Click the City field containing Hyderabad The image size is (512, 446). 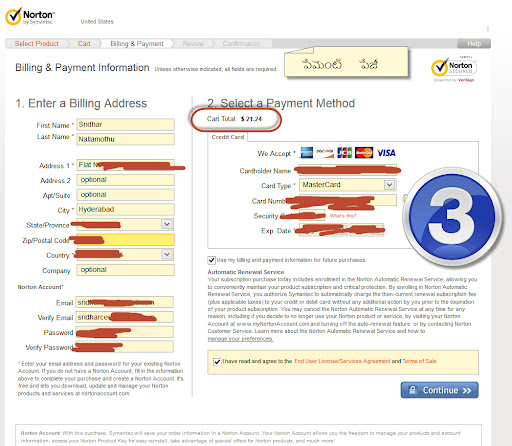point(125,209)
